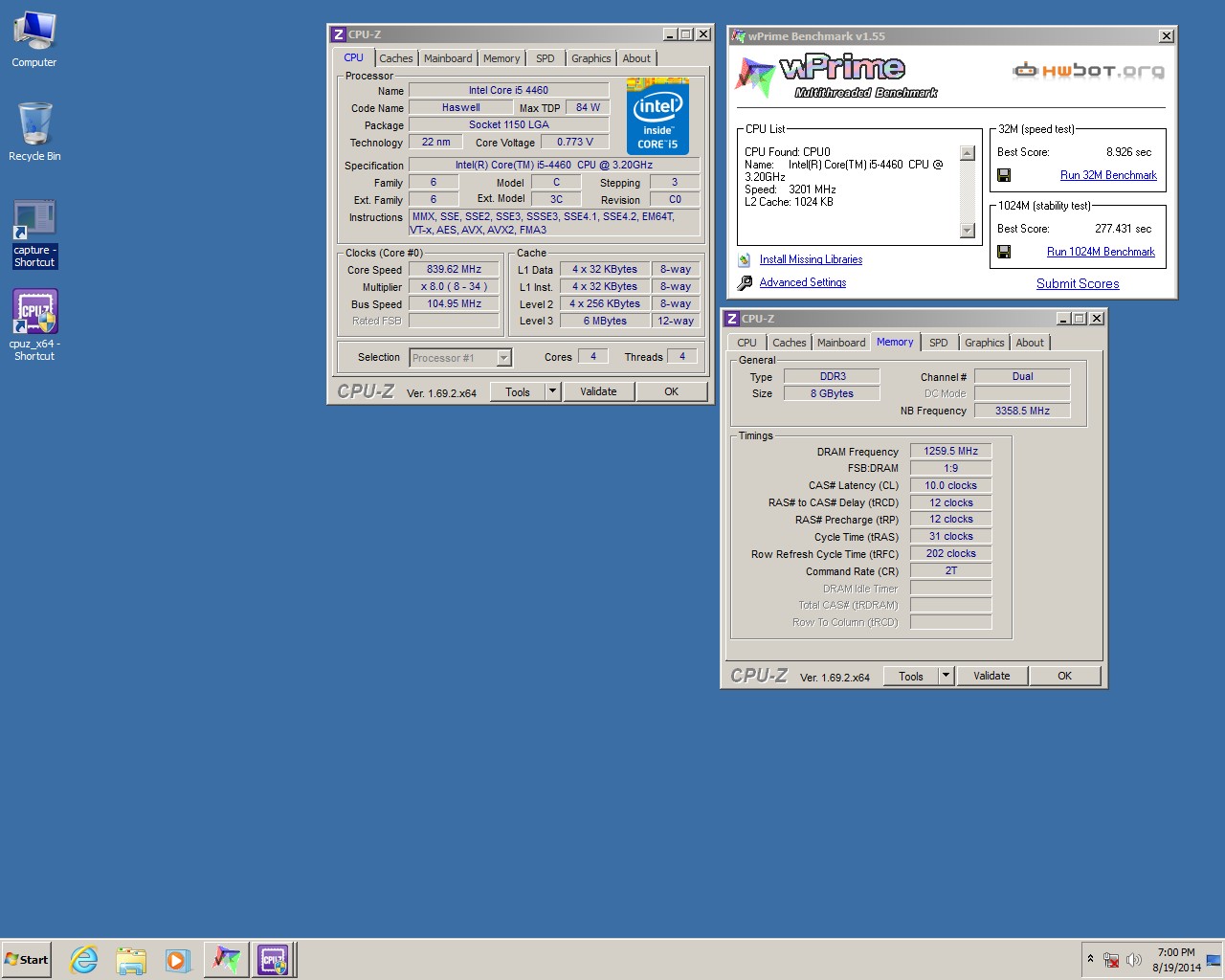Click the NB Frequency value 3358.5 MHz
The image size is (1225, 980).
pos(1022,411)
